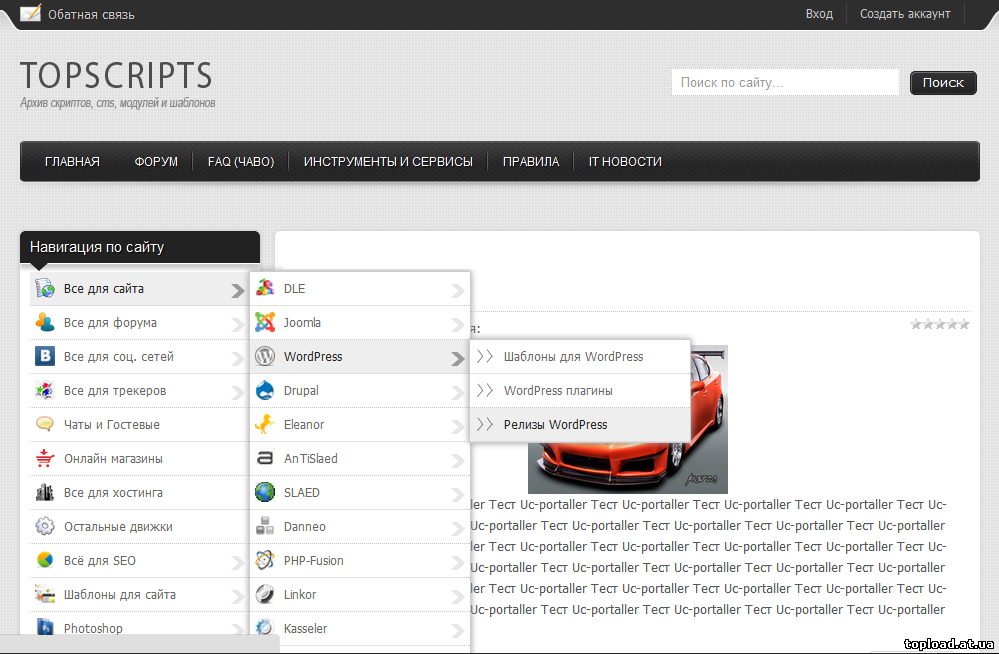Image resolution: width=999 pixels, height=654 pixels.
Task: Click the 'Все для форума' users icon
Action: point(45,323)
